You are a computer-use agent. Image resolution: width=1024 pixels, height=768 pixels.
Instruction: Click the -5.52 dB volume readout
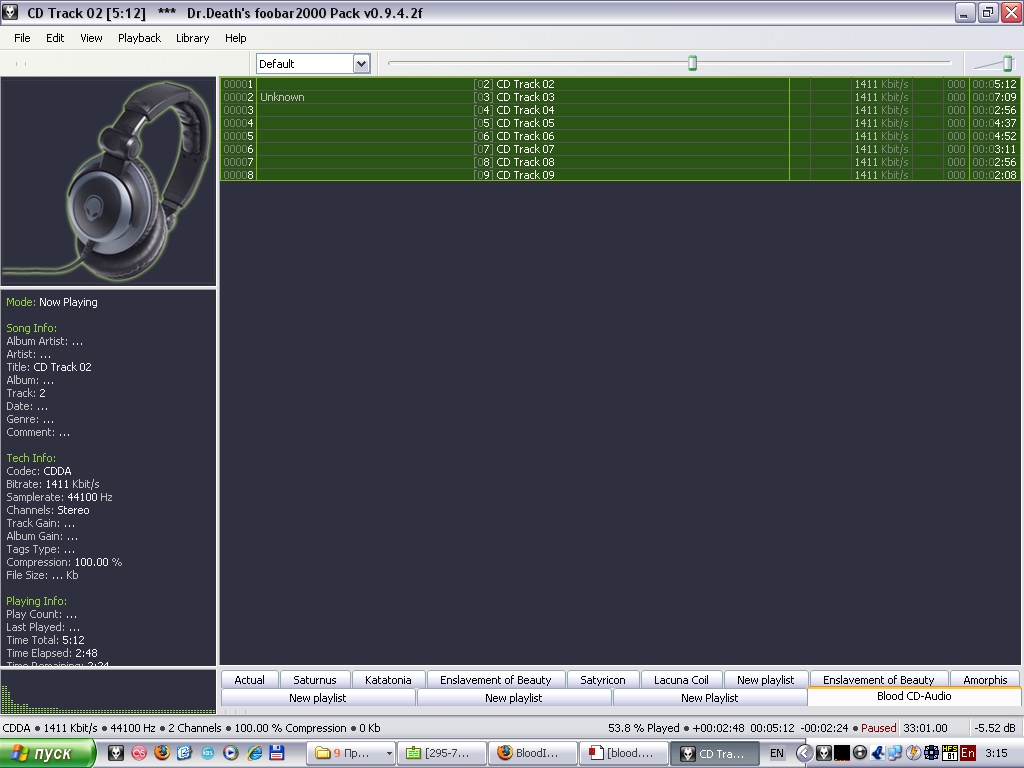(995, 728)
